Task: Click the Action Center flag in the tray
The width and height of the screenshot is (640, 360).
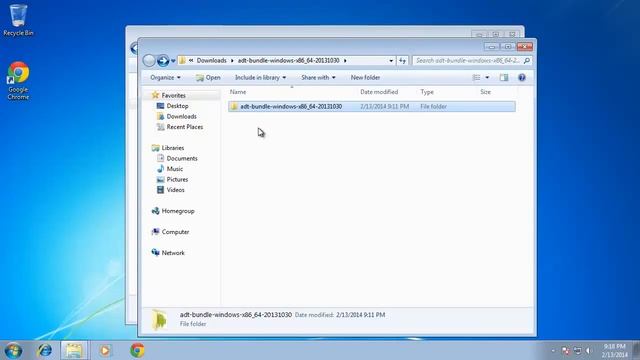Action: (565, 351)
